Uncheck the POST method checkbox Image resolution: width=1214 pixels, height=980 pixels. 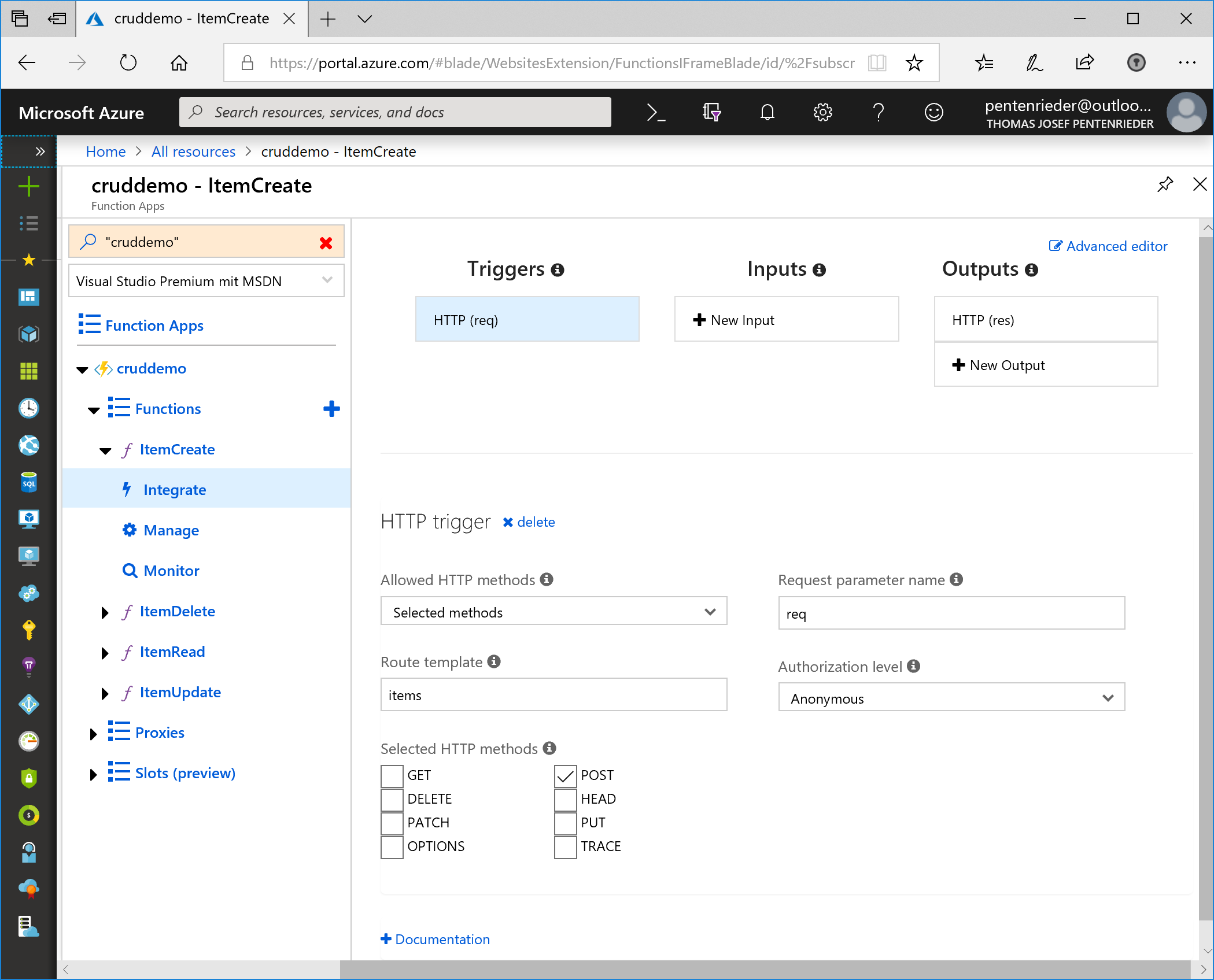(565, 776)
